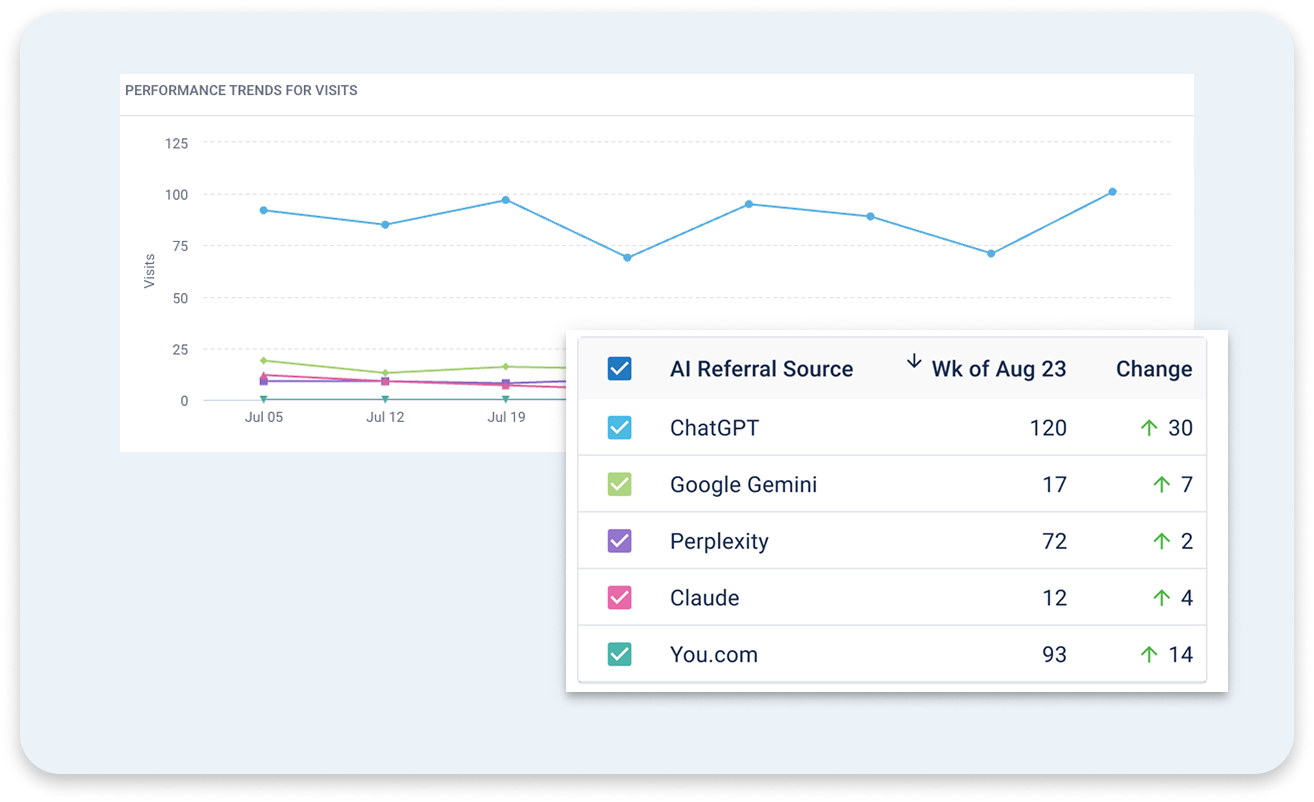Toggle the select-all checkbox in the table header

pyautogui.click(x=620, y=369)
